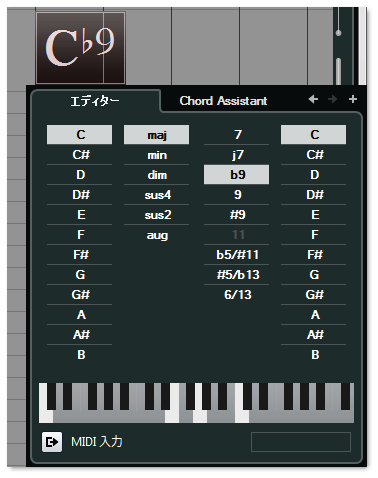The height and width of the screenshot is (478, 378).
Task: Select the Cb9 chord event on the track
Action: (81, 48)
